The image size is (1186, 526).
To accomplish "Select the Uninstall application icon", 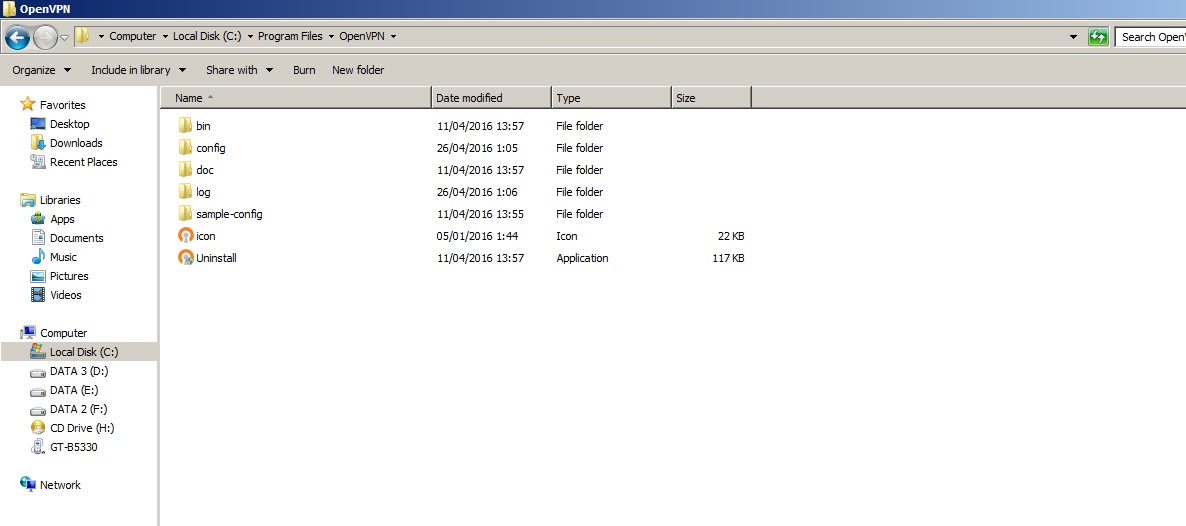I will 186,257.
